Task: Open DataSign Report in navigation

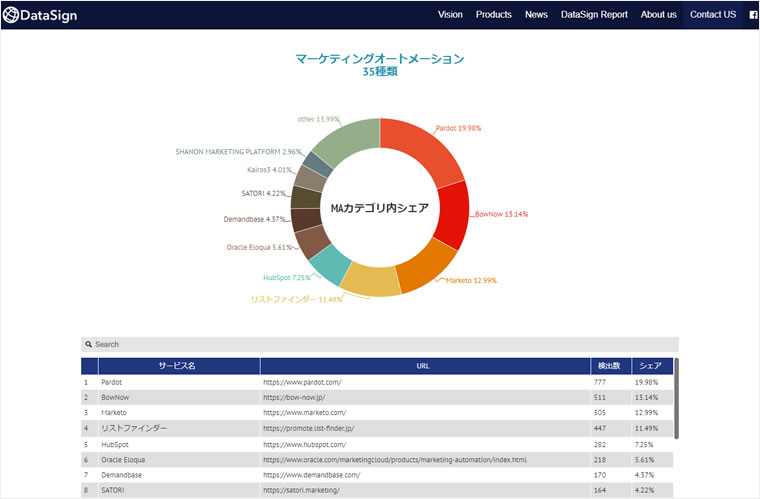Action: point(594,15)
